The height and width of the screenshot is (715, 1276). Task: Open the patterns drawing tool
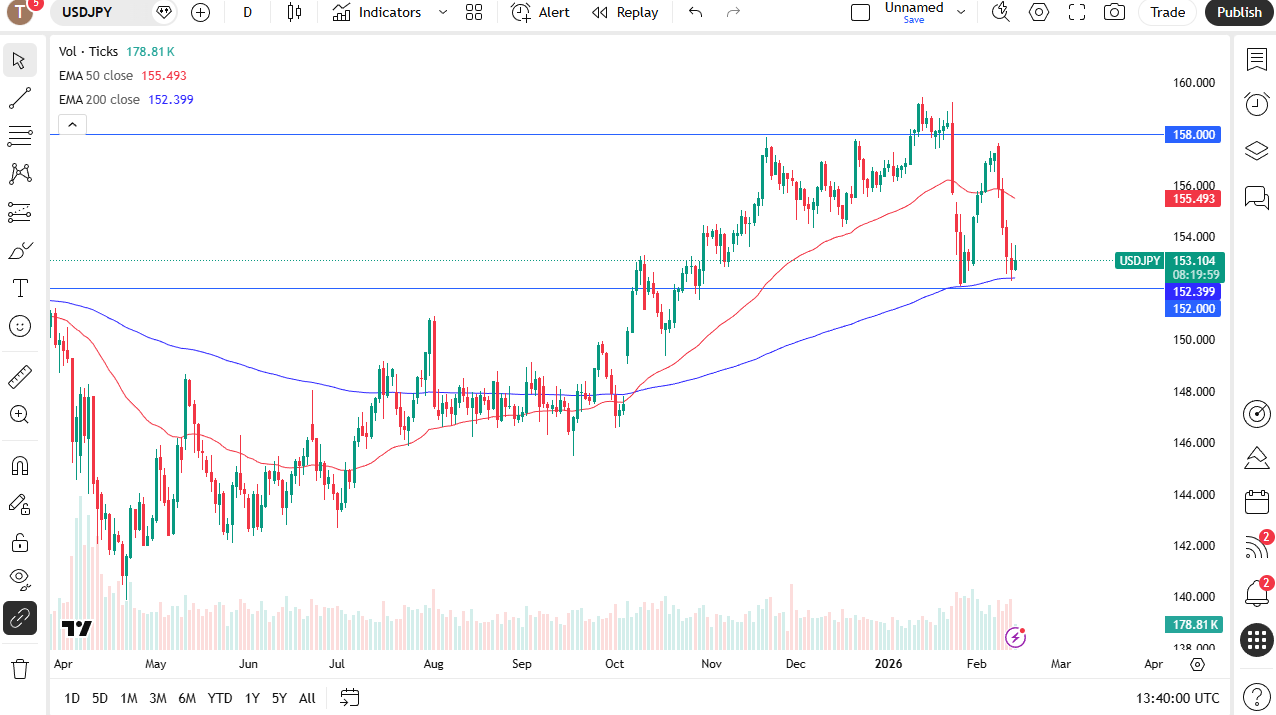tap(19, 173)
